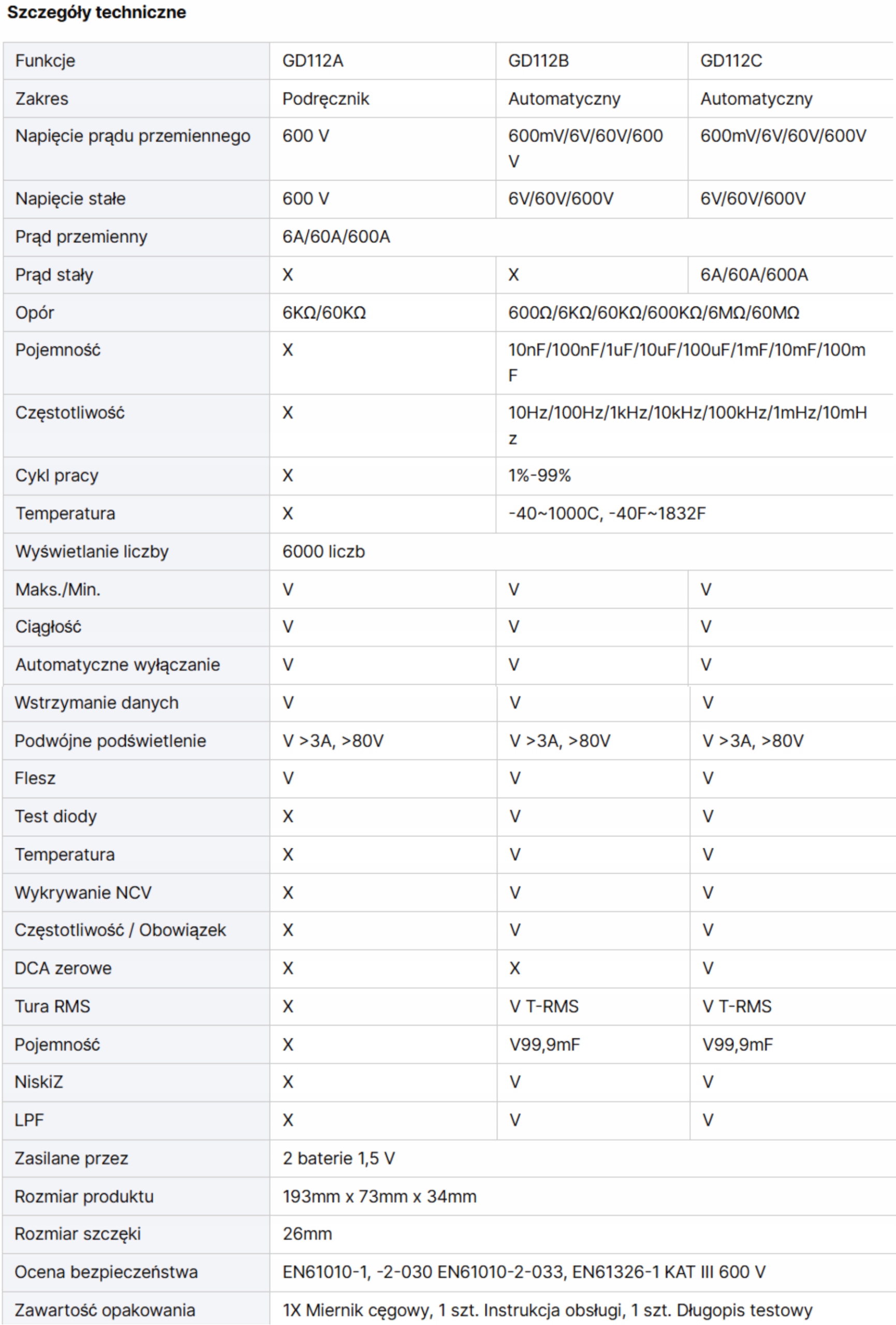Select the "6000 liczb" display count value
The width and height of the screenshot is (896, 1325).
[x=324, y=551]
